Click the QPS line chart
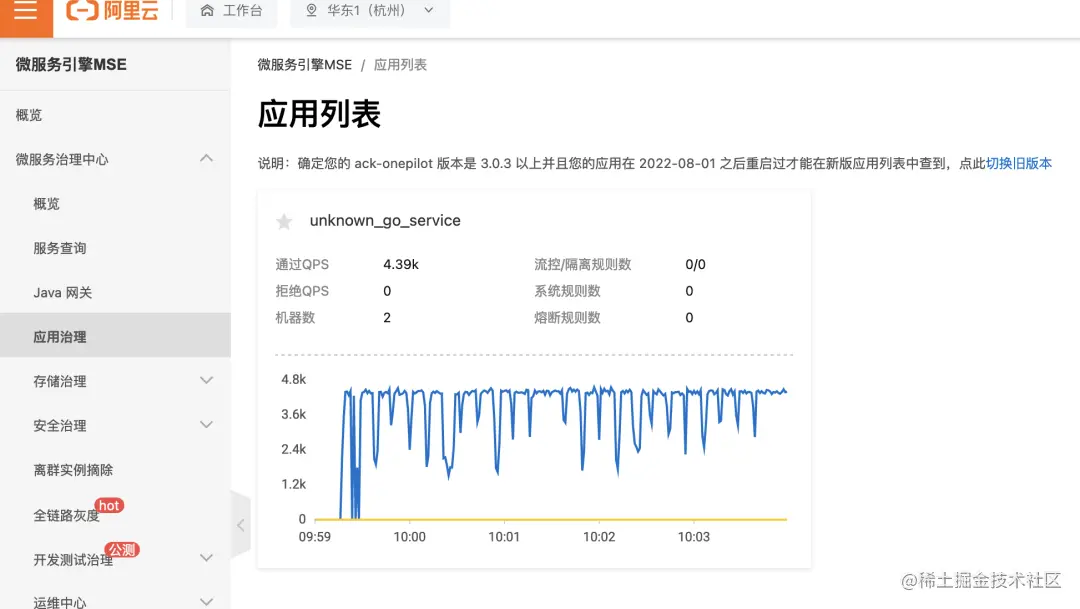1080x609 pixels. coord(550,451)
